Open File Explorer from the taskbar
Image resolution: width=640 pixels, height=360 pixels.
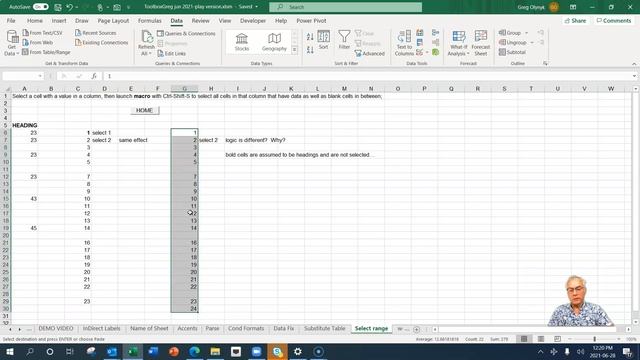tap(215, 351)
